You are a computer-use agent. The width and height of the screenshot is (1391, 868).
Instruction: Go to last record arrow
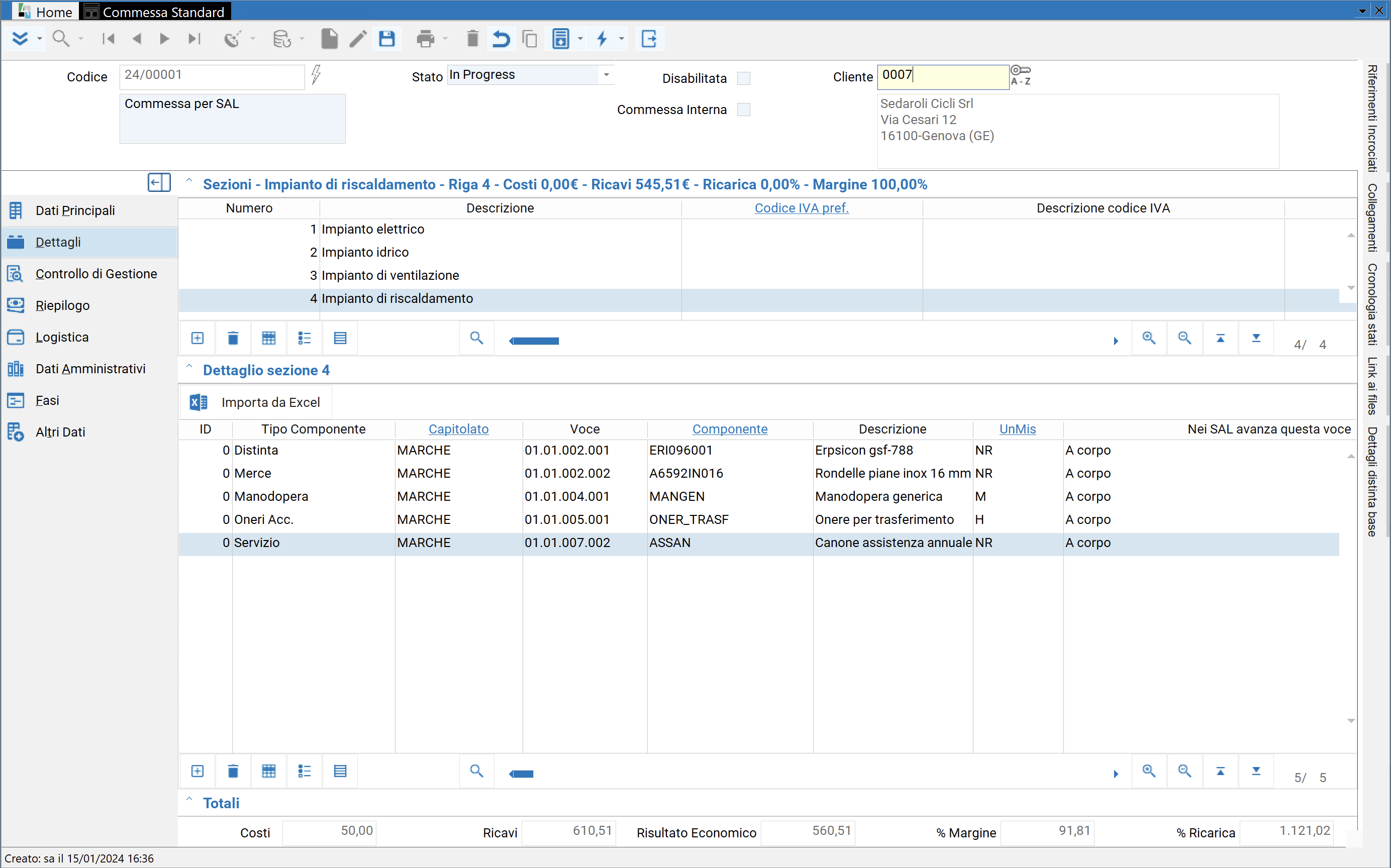[194, 39]
